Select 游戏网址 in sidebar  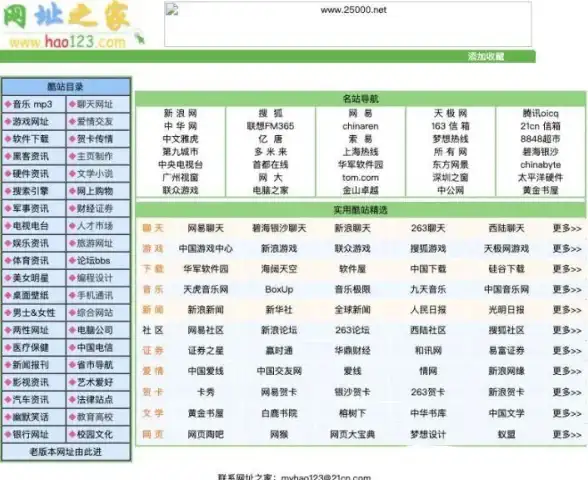pos(31,122)
